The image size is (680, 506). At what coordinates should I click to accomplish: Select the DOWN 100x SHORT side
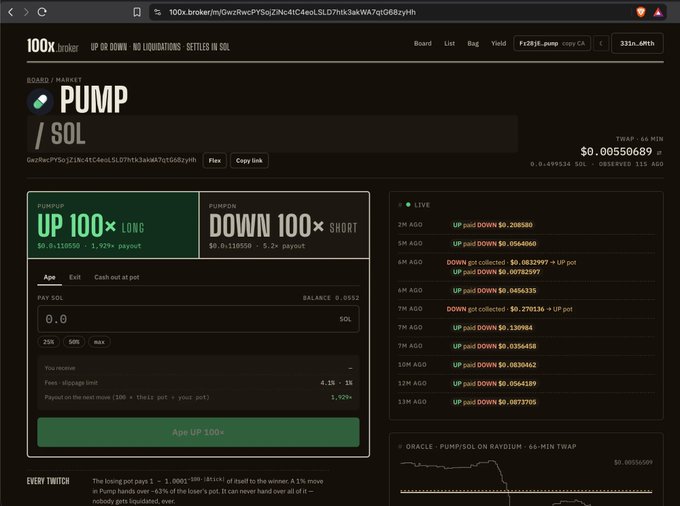(x=284, y=225)
